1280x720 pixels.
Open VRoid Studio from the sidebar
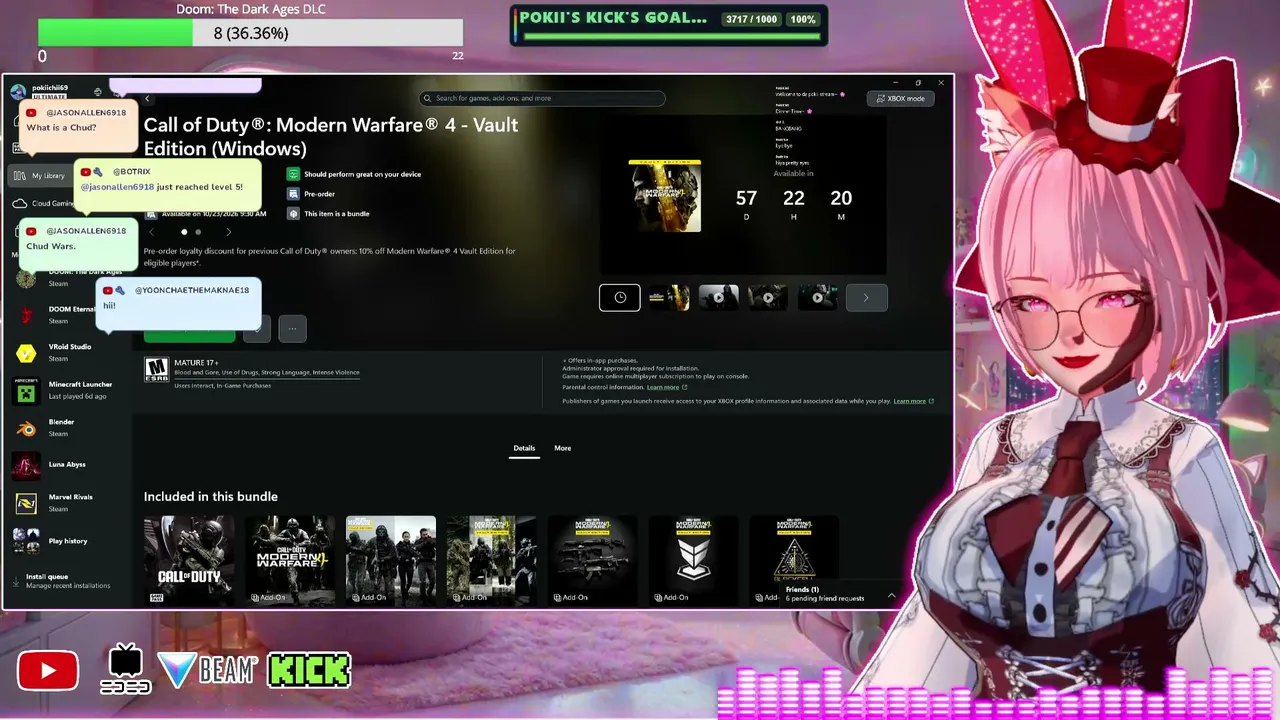click(66, 352)
